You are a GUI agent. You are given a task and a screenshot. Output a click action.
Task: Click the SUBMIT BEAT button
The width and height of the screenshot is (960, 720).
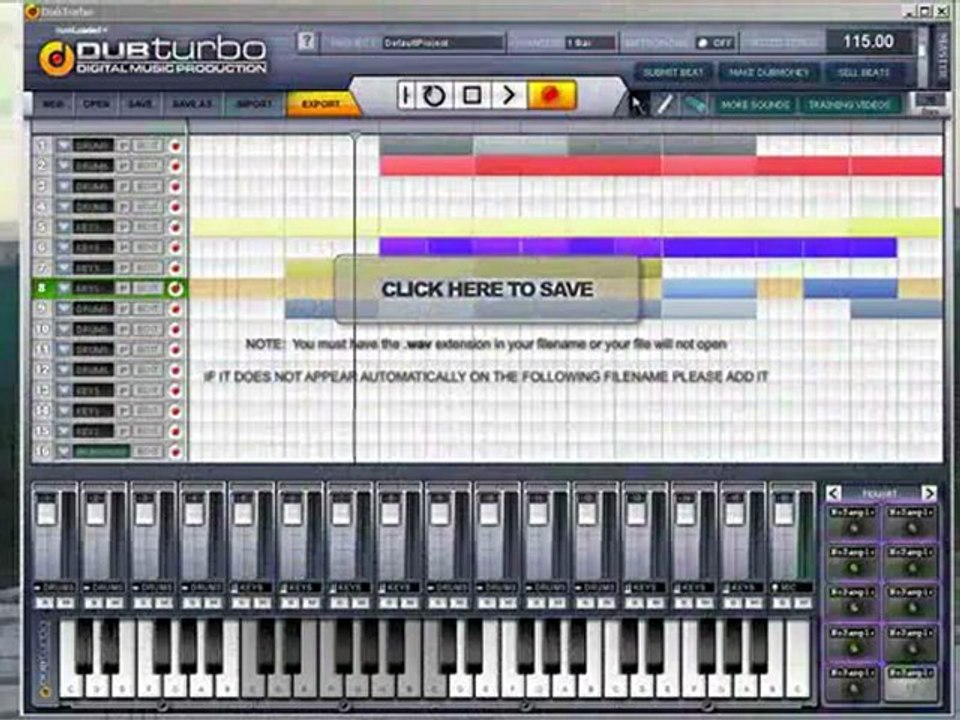(673, 72)
